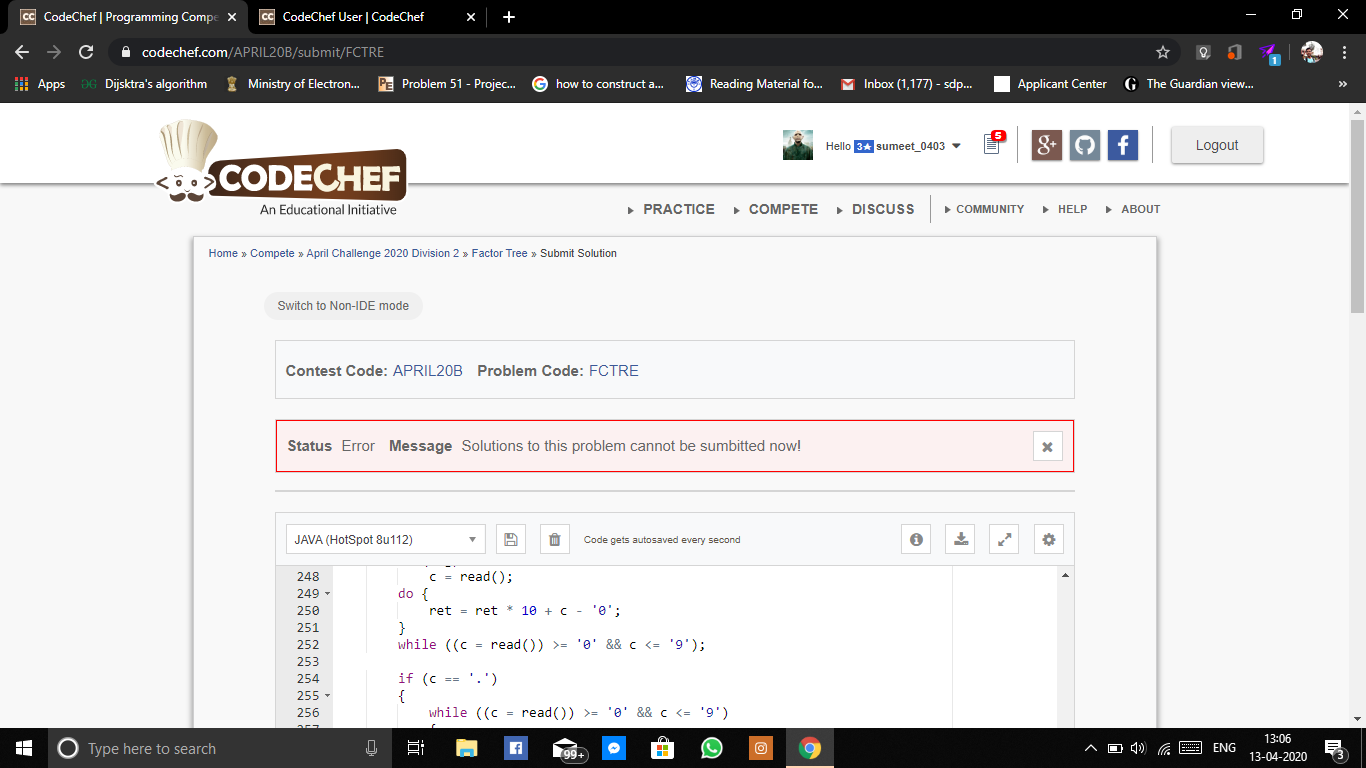
Task: Dismiss the error status message
Action: [1047, 447]
